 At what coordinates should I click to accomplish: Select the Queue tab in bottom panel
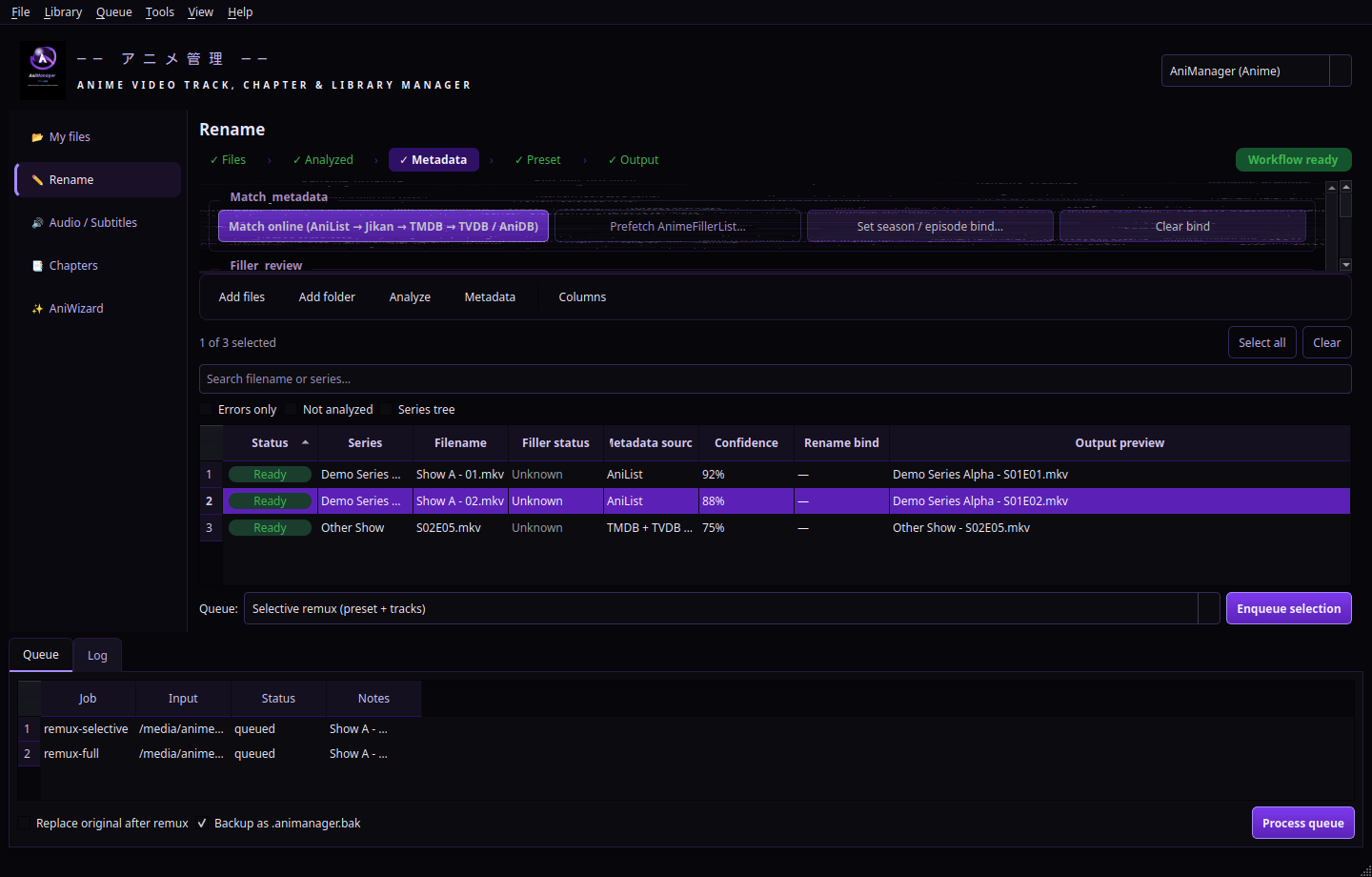pos(41,655)
